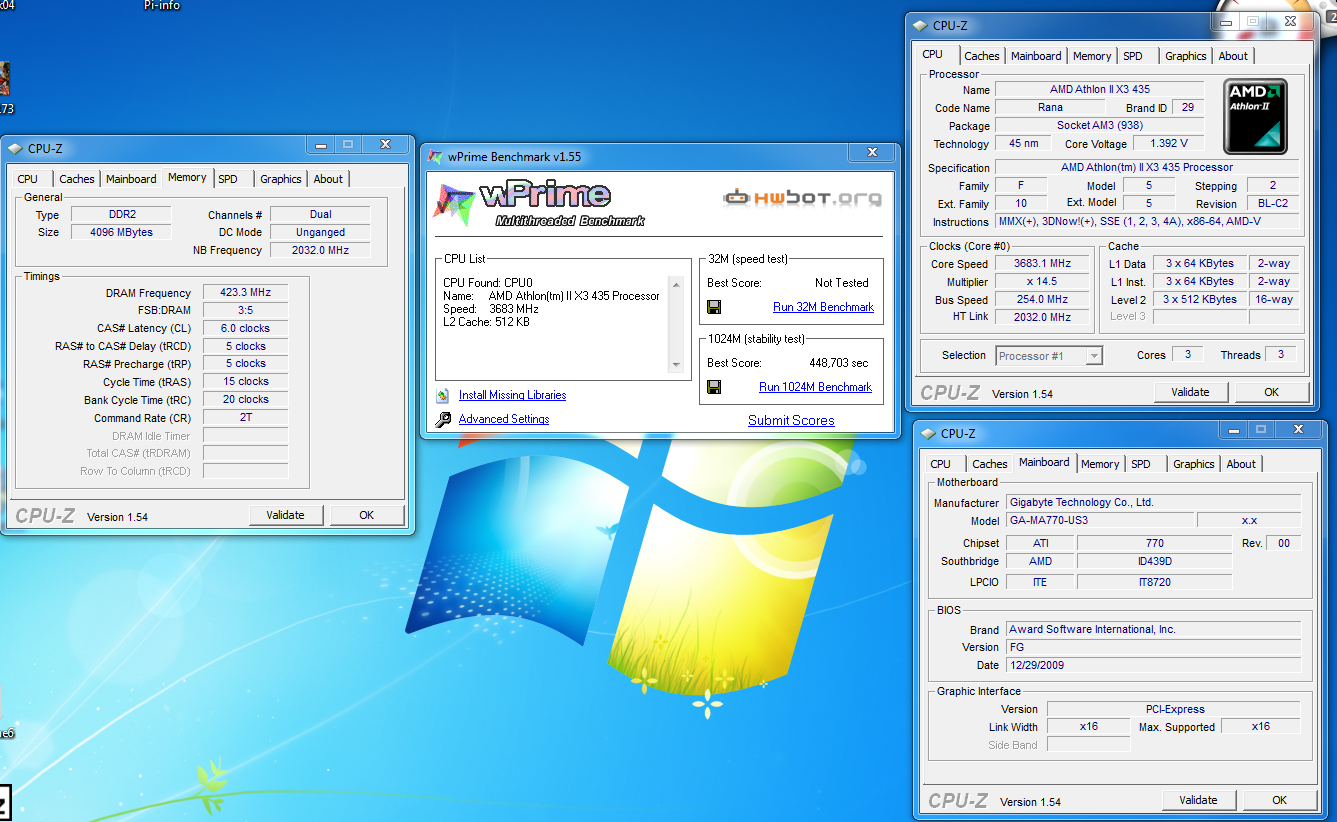Click Southbridge model field ID439D
The image size is (1337, 822).
point(1154,561)
